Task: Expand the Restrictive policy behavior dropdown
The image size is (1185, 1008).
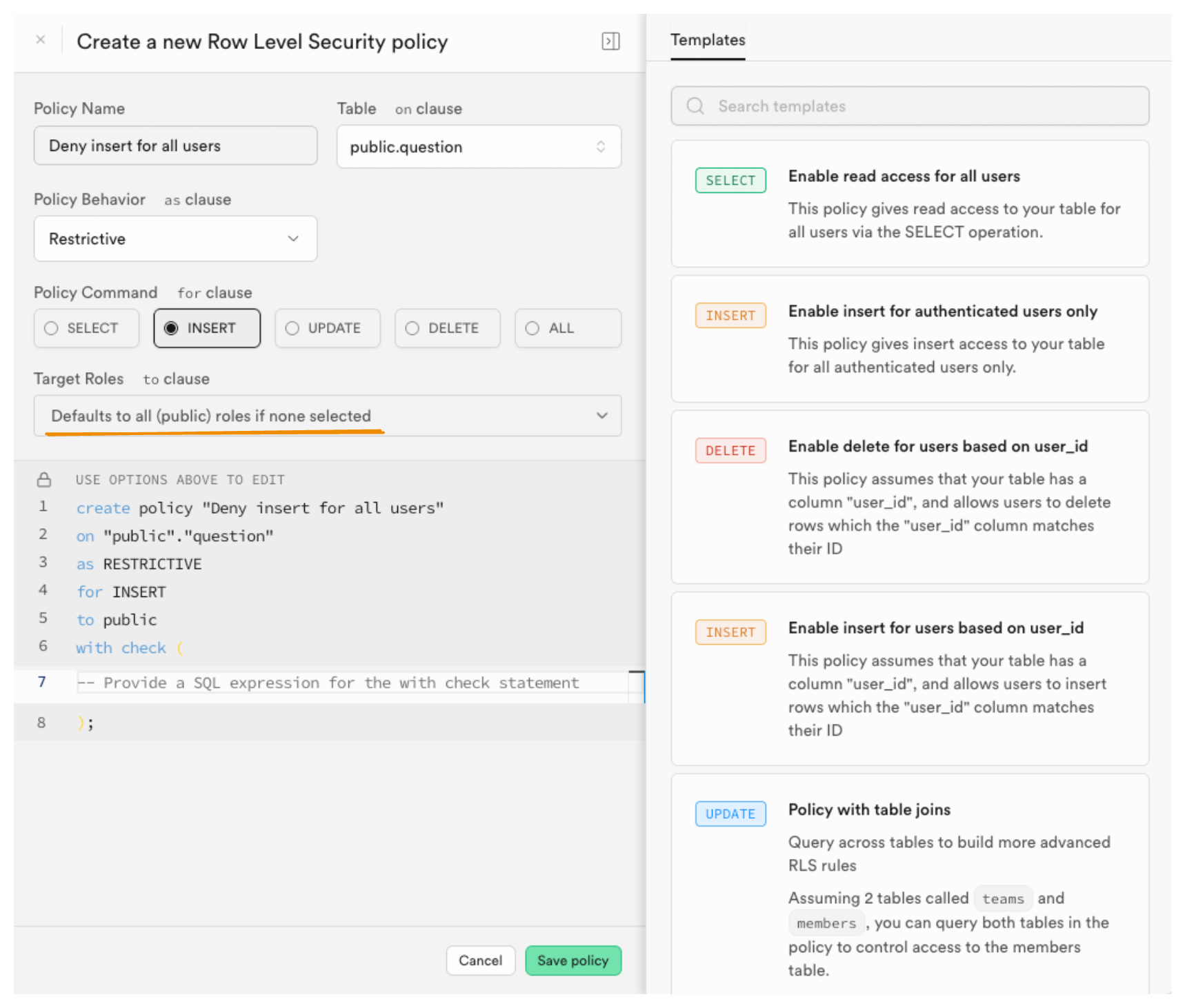Action: 175,239
